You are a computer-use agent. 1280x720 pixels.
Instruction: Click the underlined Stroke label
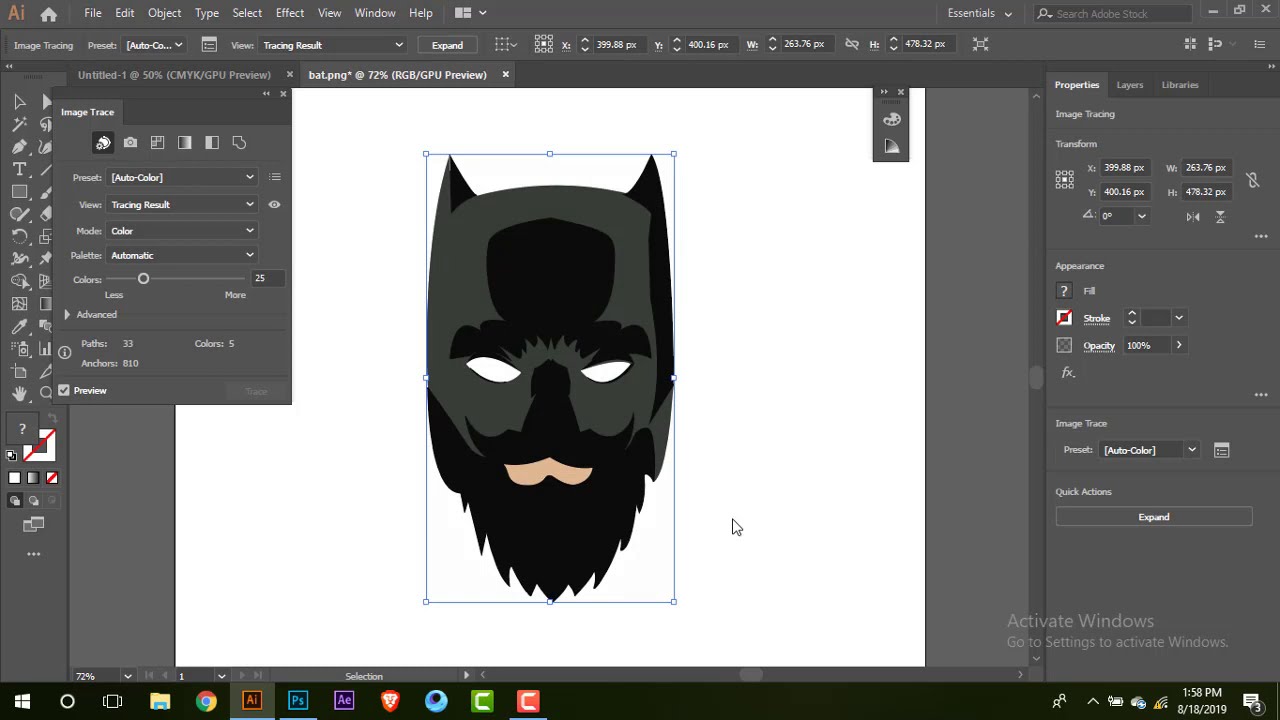pos(1097,319)
